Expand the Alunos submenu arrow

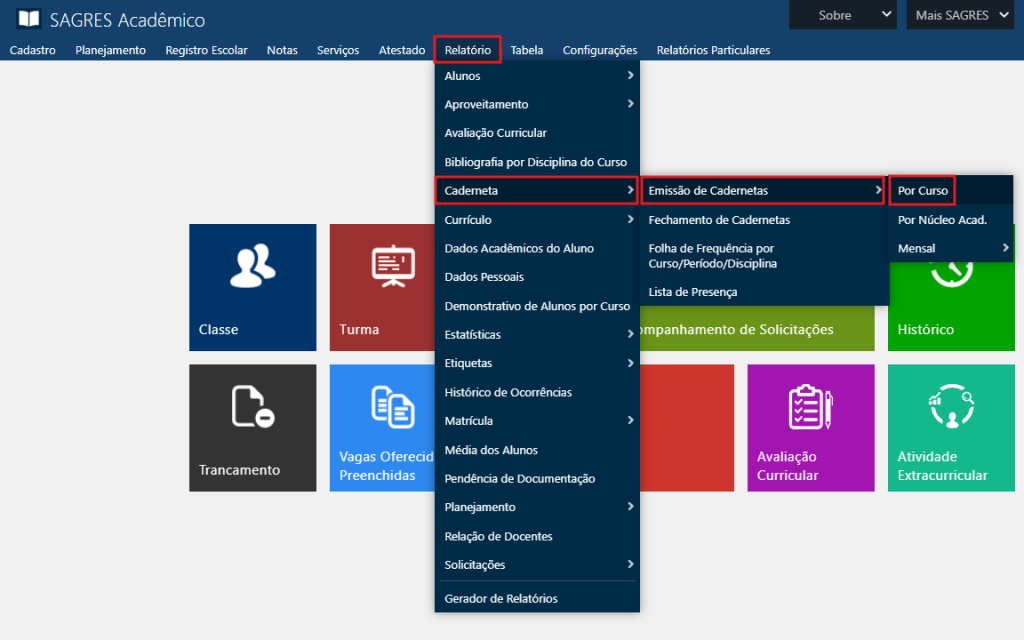(629, 76)
